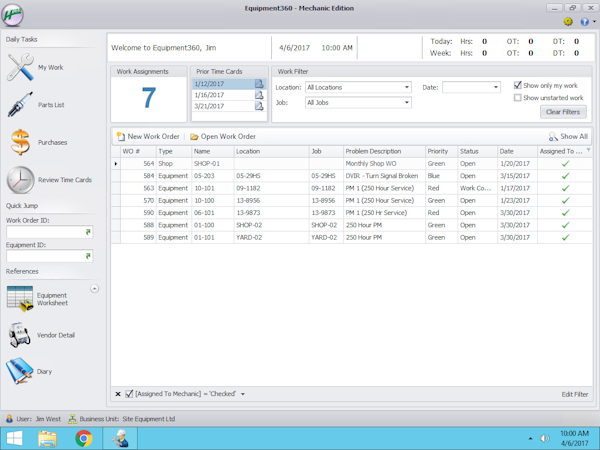Collapse the References section chevron
This screenshot has width=600, height=450.
tap(95, 289)
